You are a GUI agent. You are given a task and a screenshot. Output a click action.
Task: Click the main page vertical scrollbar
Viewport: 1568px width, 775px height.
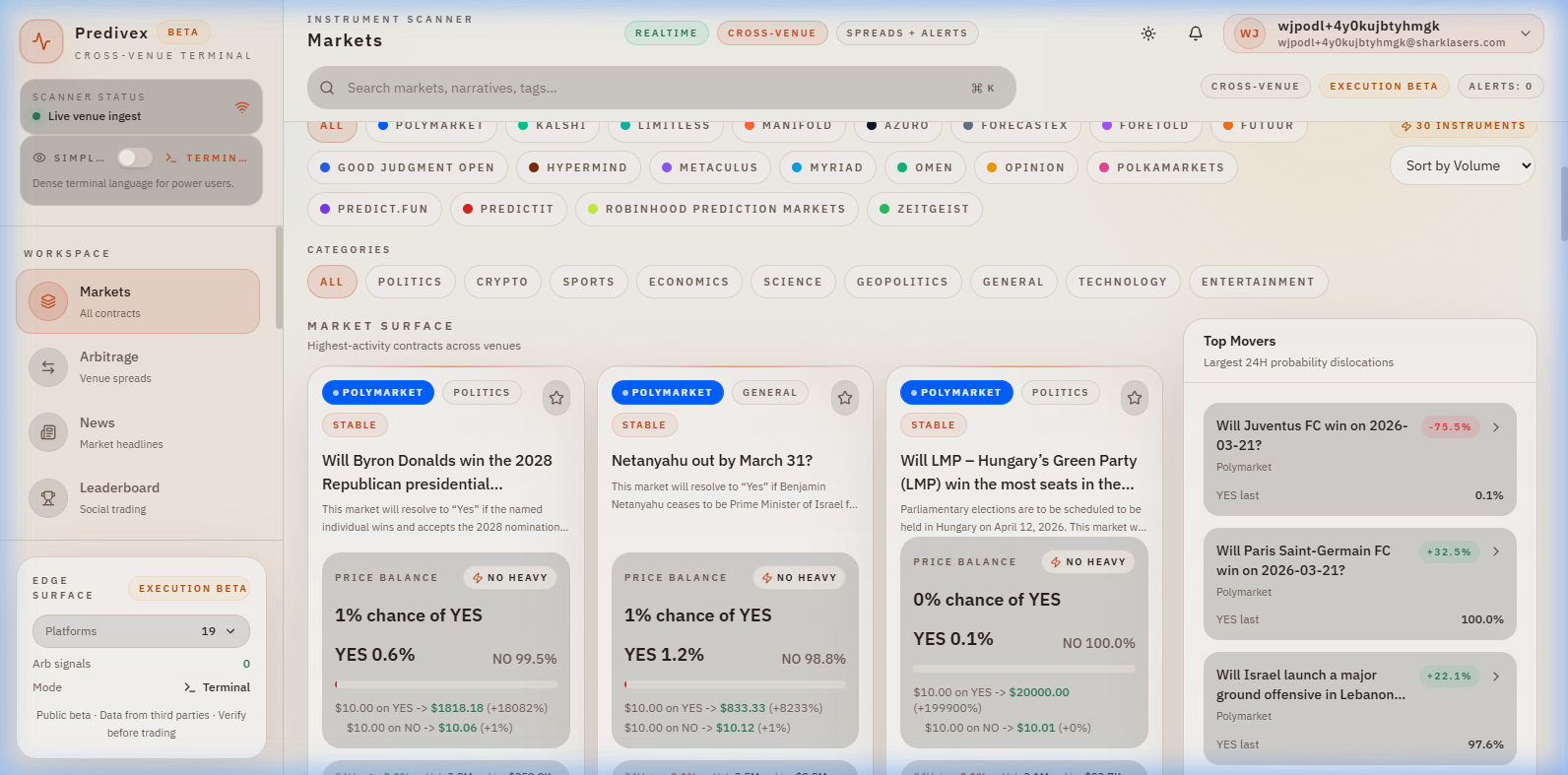1563,204
